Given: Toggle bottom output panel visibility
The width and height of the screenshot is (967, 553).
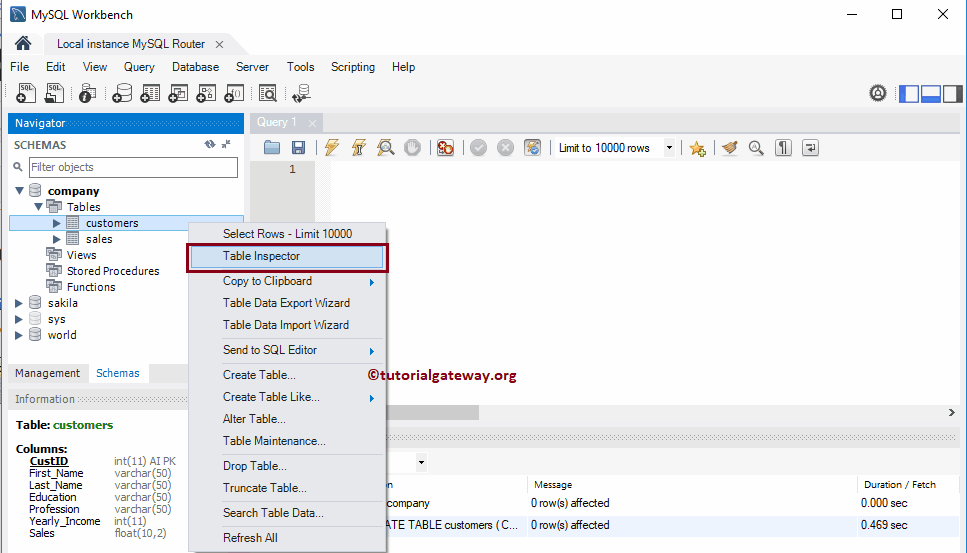Looking at the screenshot, I should click(x=931, y=94).
